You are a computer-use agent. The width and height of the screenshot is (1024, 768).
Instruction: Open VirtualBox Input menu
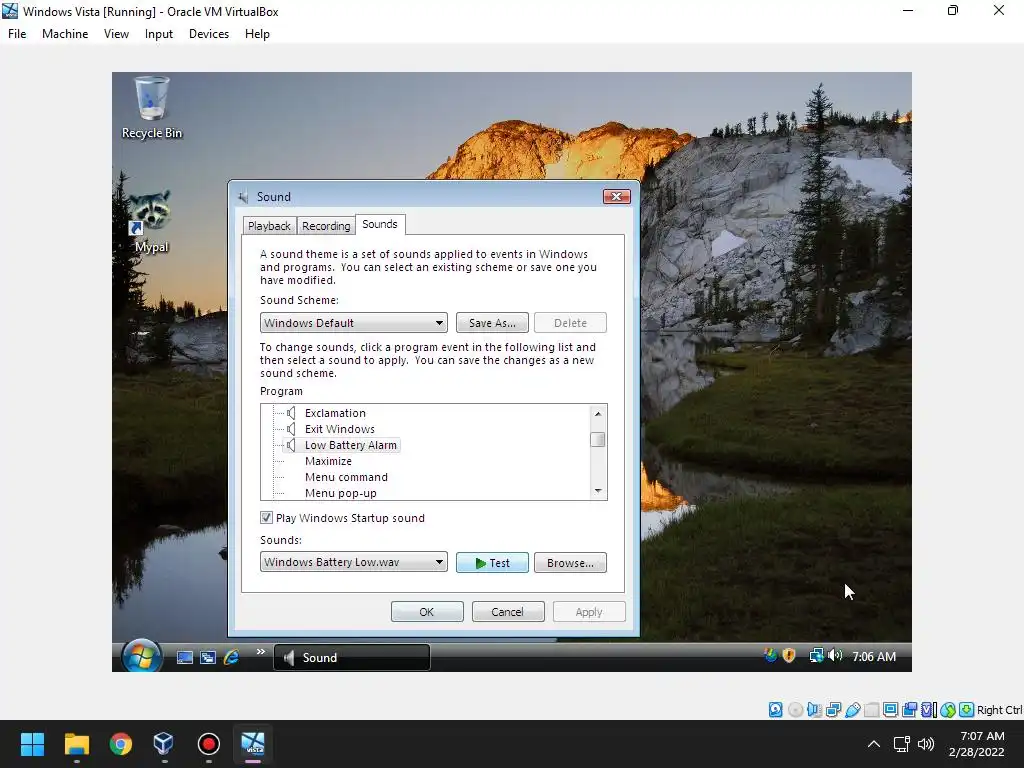tap(159, 34)
